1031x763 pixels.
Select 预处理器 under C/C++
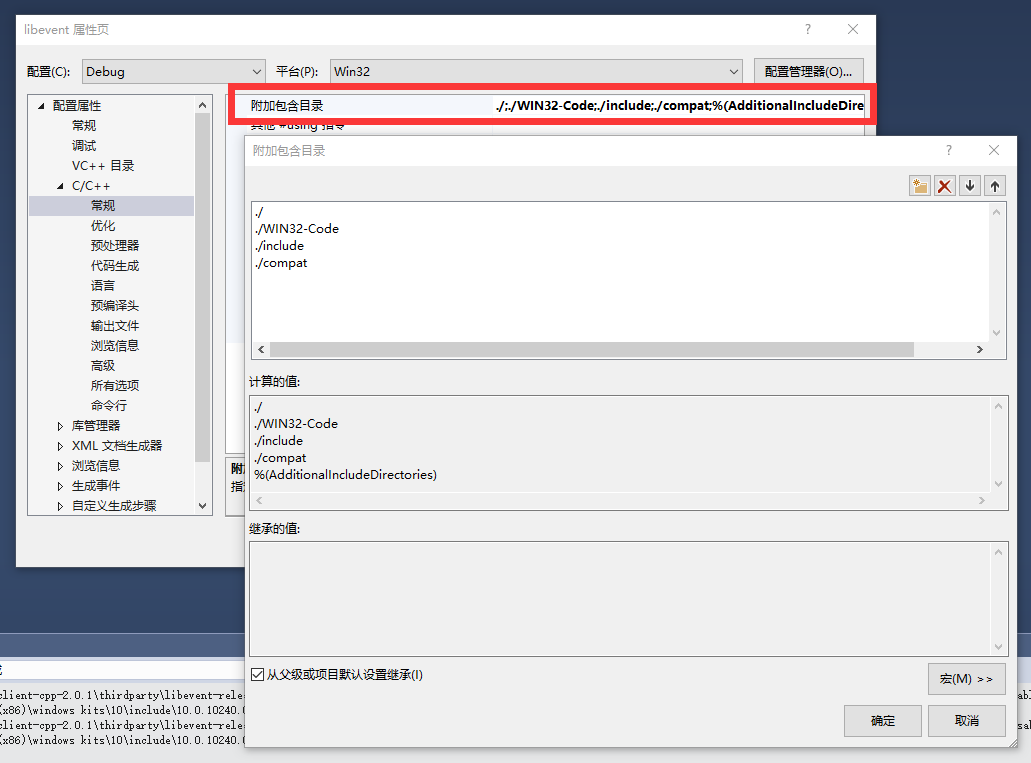(x=113, y=245)
